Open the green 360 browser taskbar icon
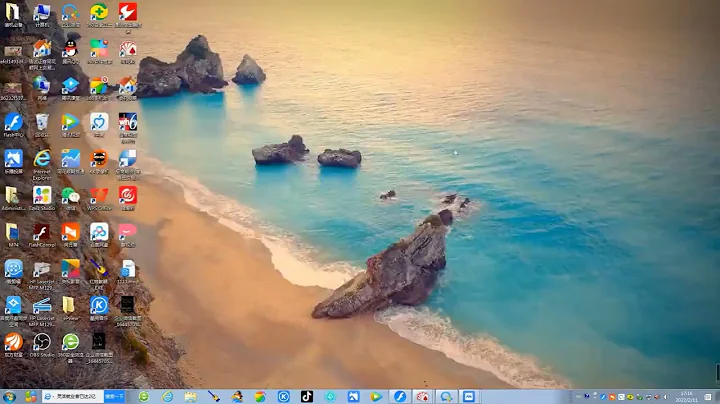 [x=144, y=397]
